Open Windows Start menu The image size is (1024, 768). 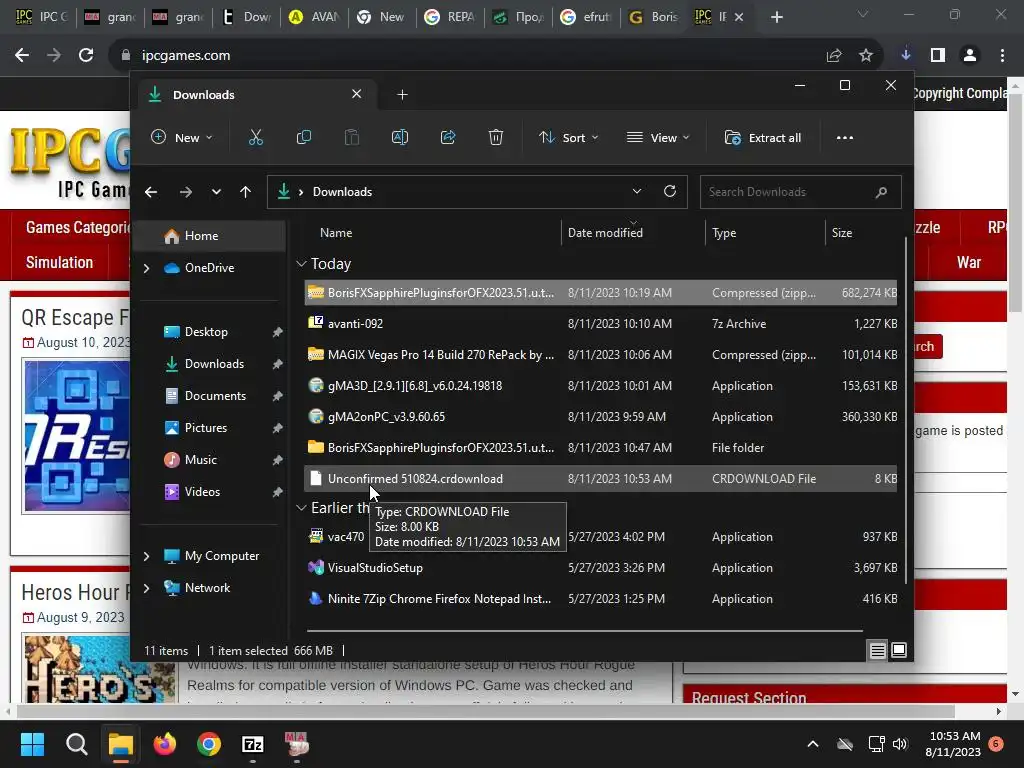pos(32,744)
